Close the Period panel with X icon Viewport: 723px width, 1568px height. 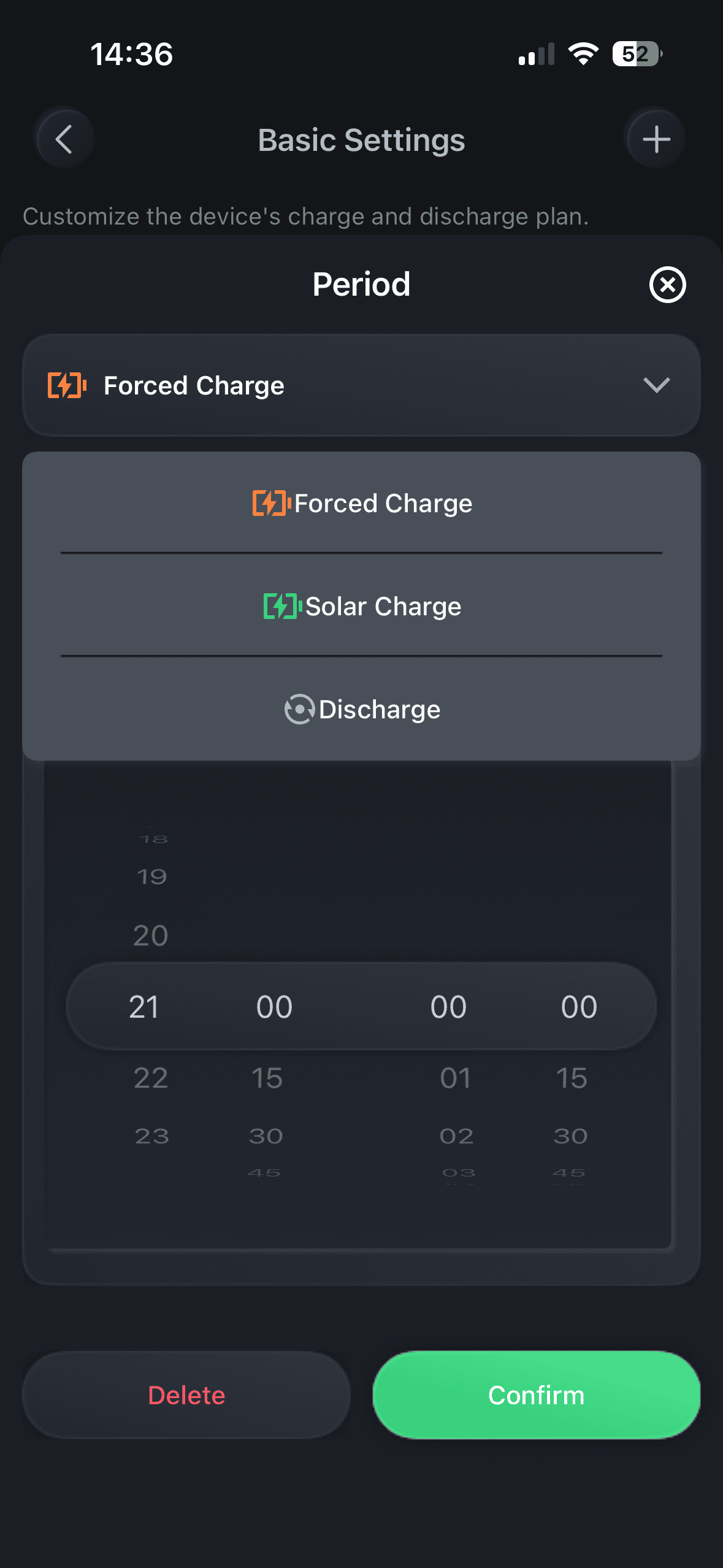tap(667, 285)
